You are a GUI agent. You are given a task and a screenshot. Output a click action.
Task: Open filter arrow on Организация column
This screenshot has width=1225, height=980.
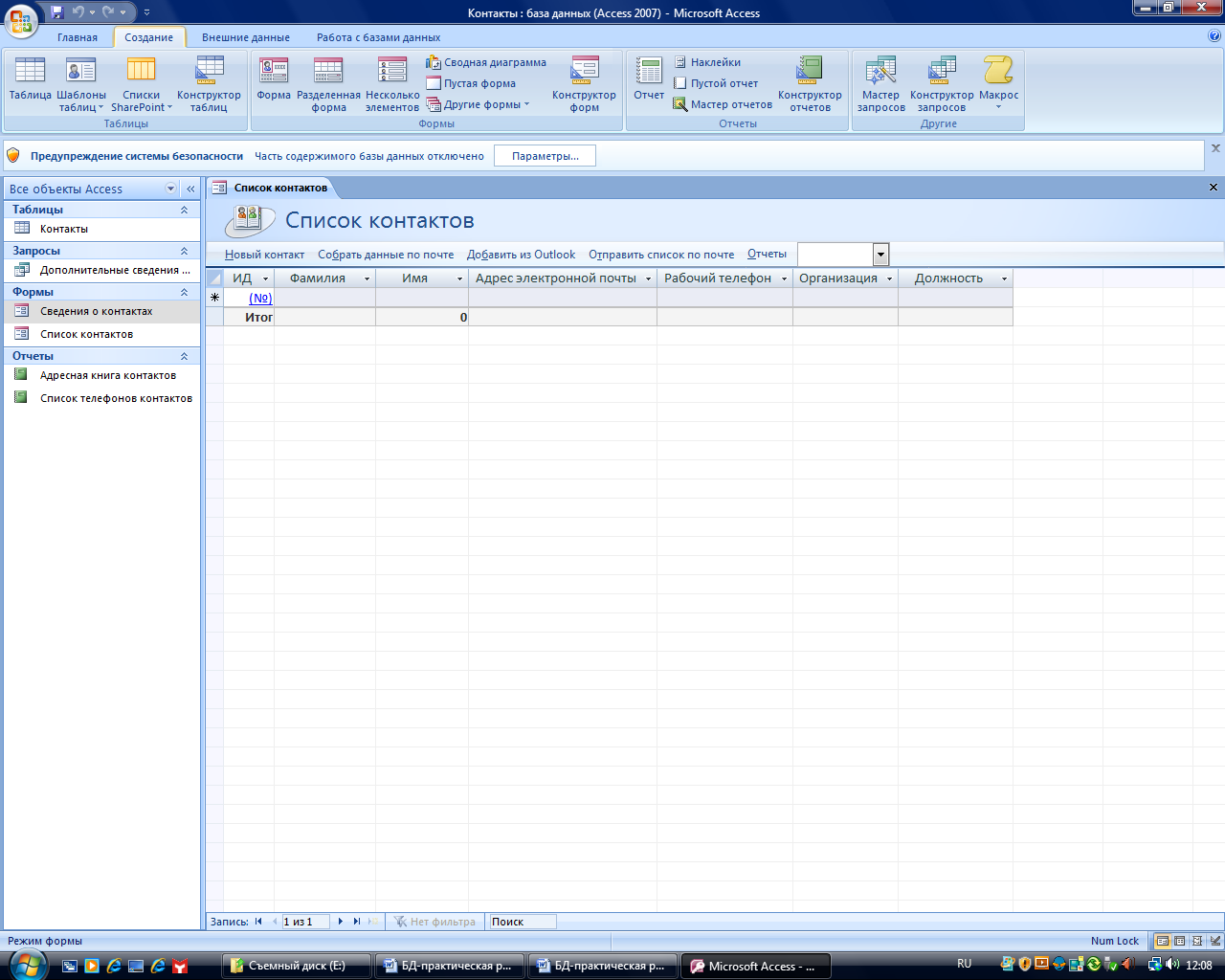(x=889, y=278)
